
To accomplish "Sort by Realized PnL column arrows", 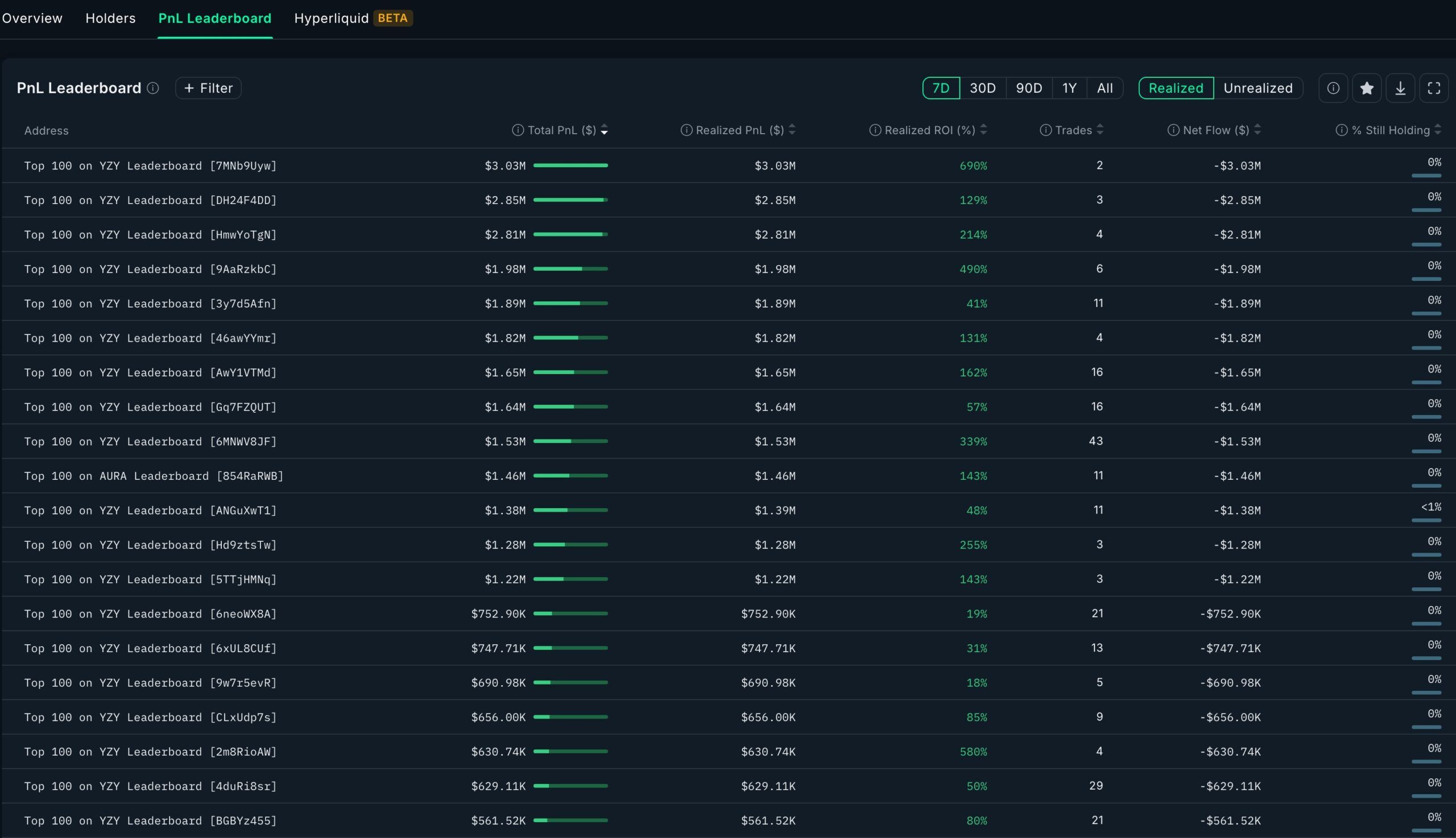I will [x=792, y=130].
